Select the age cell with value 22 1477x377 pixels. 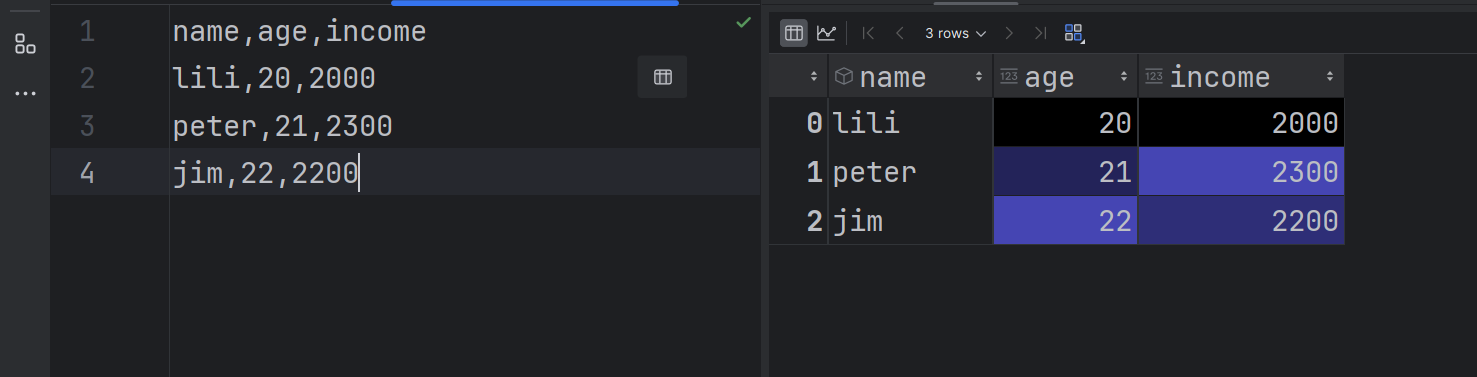click(x=1066, y=220)
